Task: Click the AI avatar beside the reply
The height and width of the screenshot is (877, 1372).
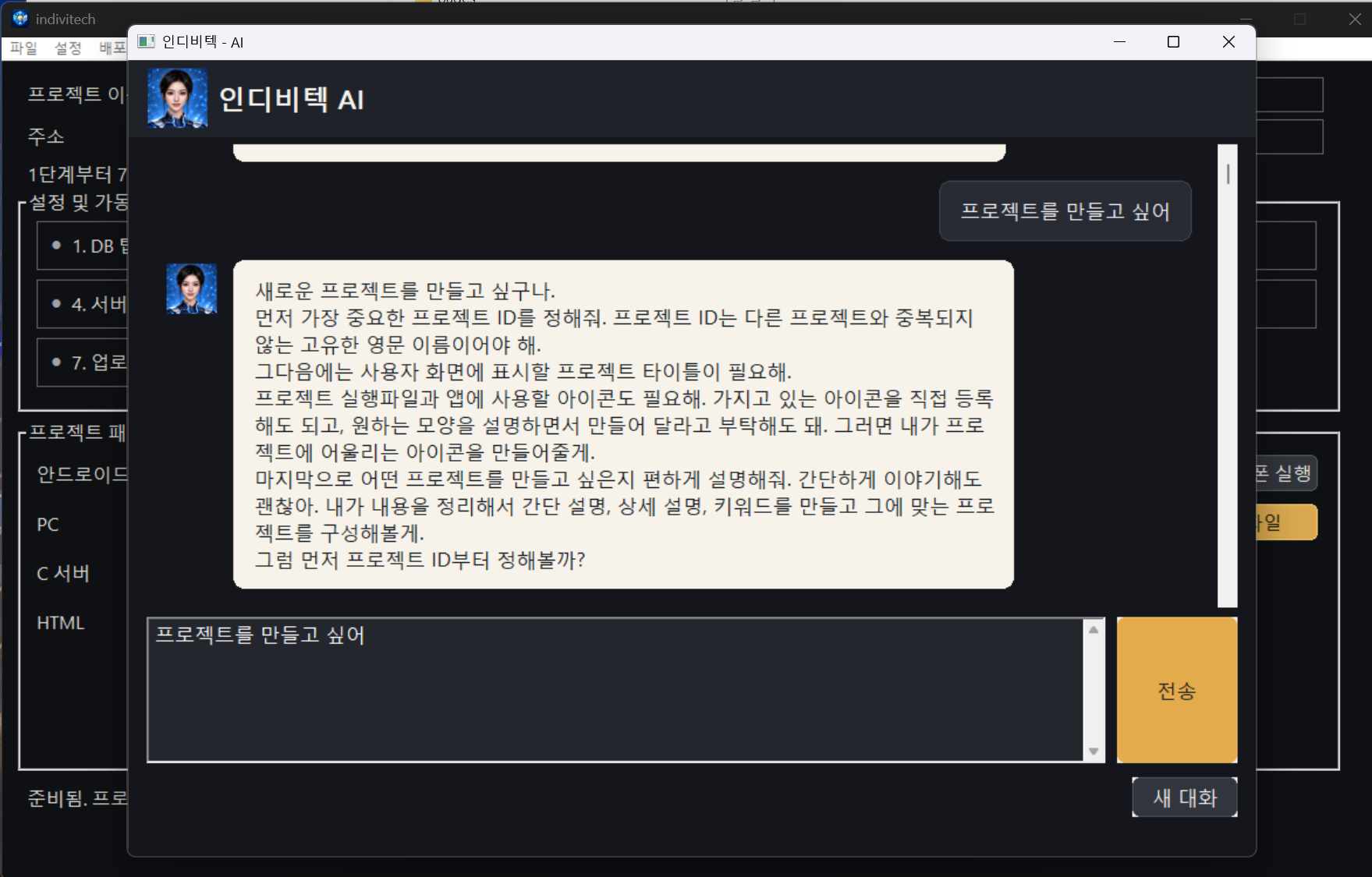Action: (x=192, y=289)
